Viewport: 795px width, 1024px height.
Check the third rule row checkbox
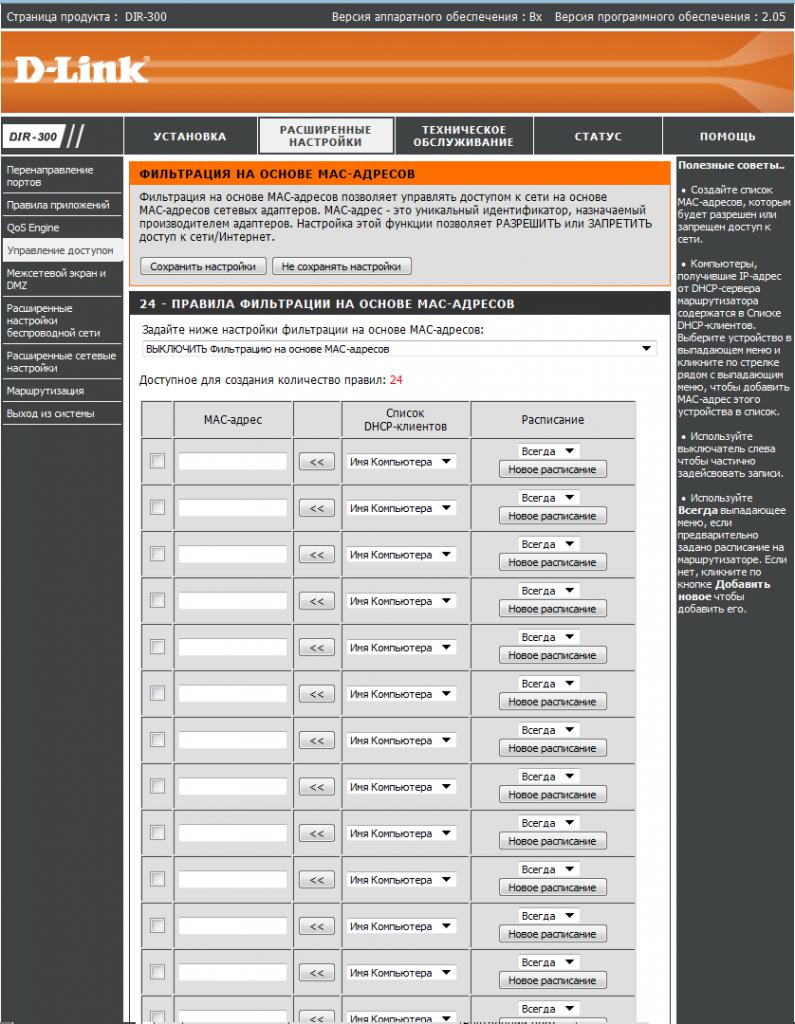[157, 554]
